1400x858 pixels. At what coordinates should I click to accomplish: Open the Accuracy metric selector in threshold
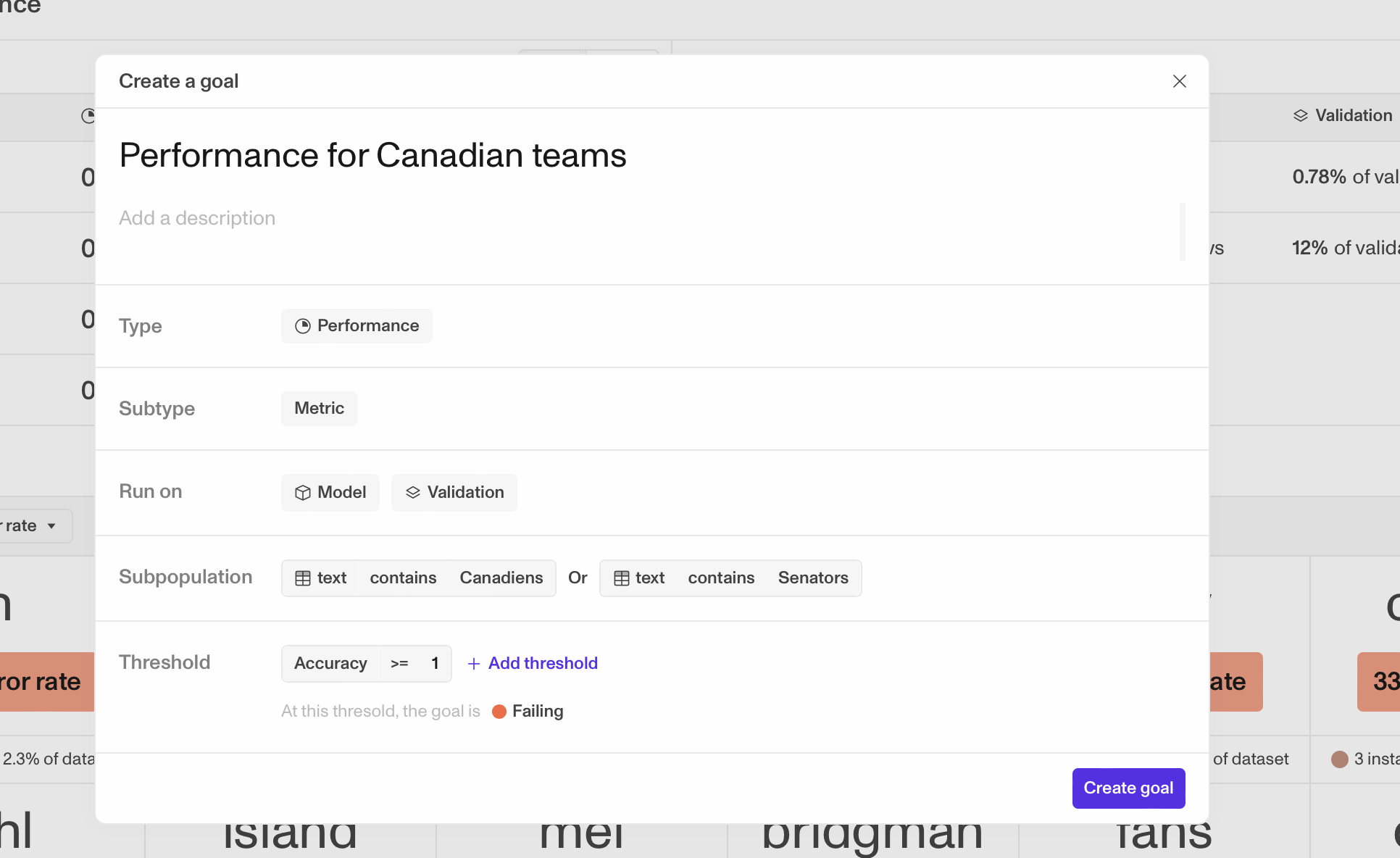tap(330, 664)
